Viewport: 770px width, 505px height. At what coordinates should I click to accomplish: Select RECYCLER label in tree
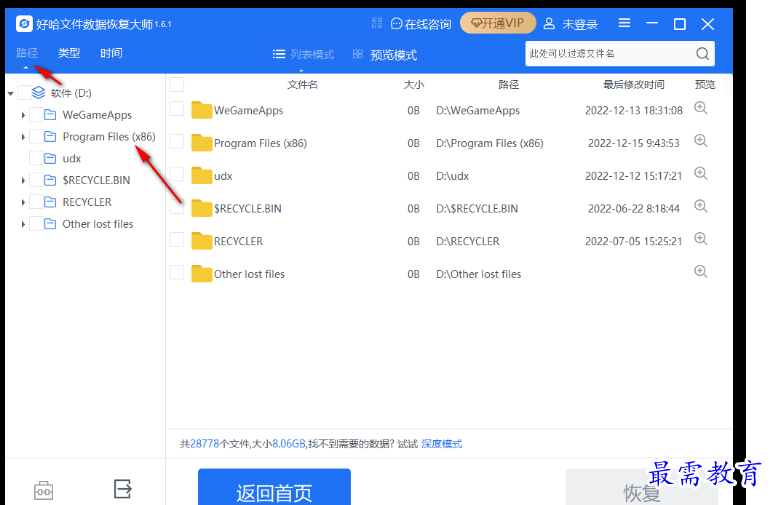(x=87, y=202)
